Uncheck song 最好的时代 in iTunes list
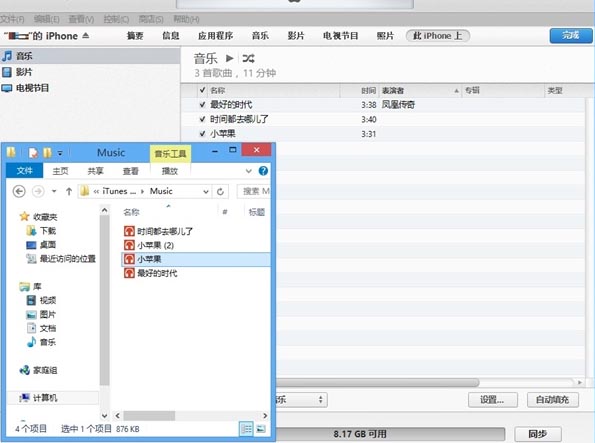The height and width of the screenshot is (443, 595). click(202, 104)
